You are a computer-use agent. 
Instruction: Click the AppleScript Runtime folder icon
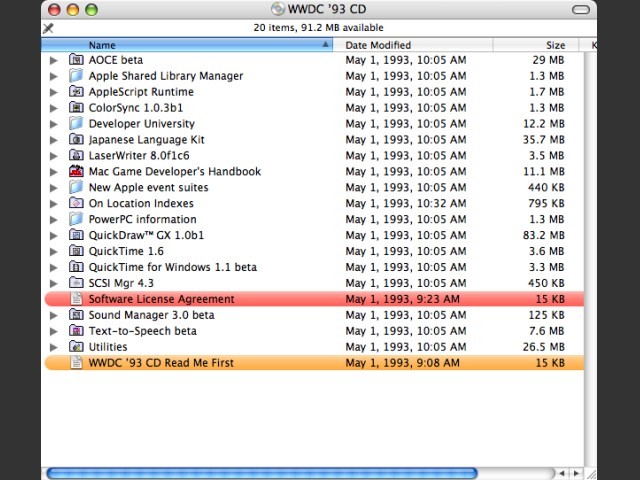76,91
